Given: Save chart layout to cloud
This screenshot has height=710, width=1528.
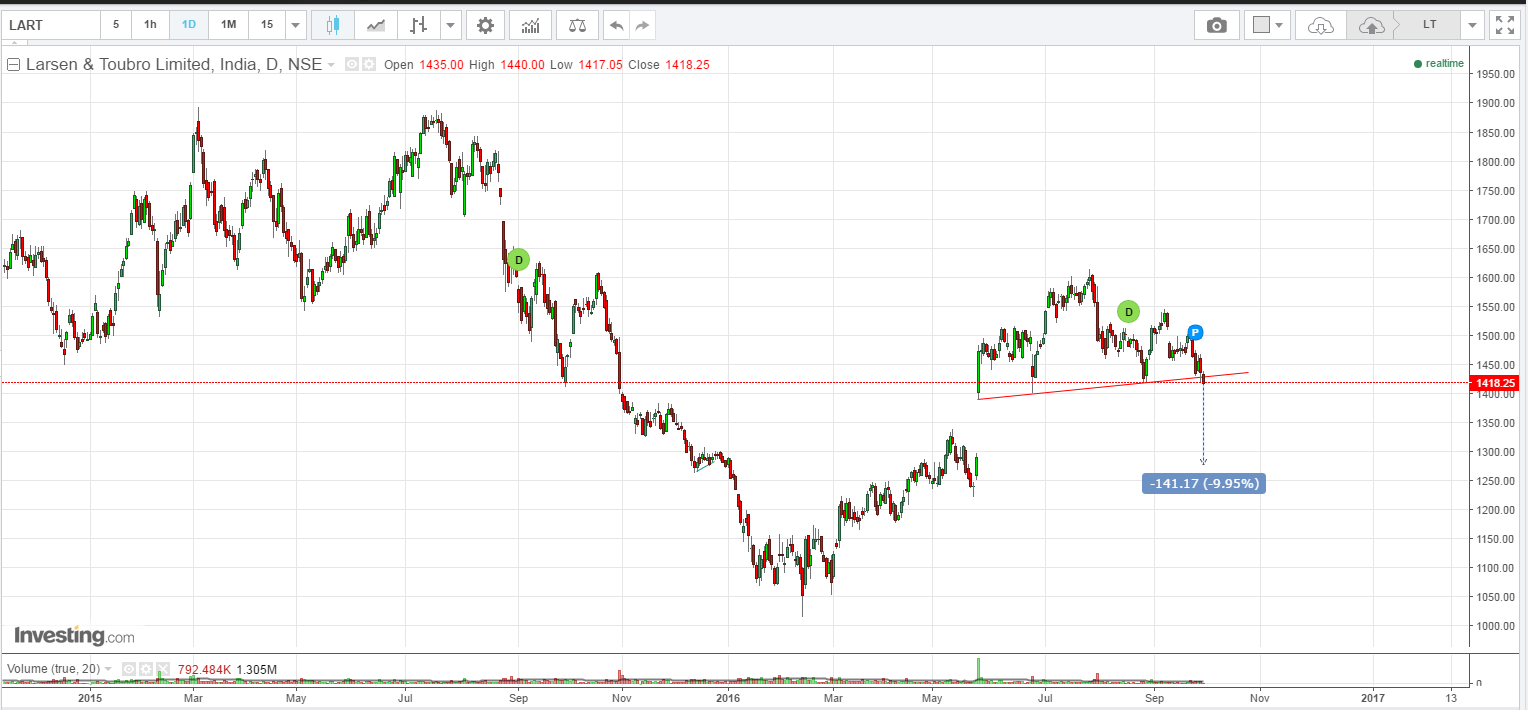Looking at the screenshot, I should click(x=1372, y=25).
